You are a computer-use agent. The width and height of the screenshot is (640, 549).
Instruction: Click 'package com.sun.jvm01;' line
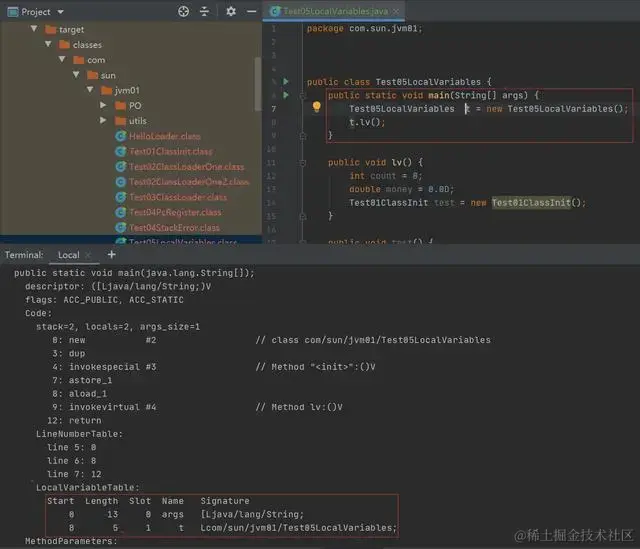pyautogui.click(x=364, y=29)
